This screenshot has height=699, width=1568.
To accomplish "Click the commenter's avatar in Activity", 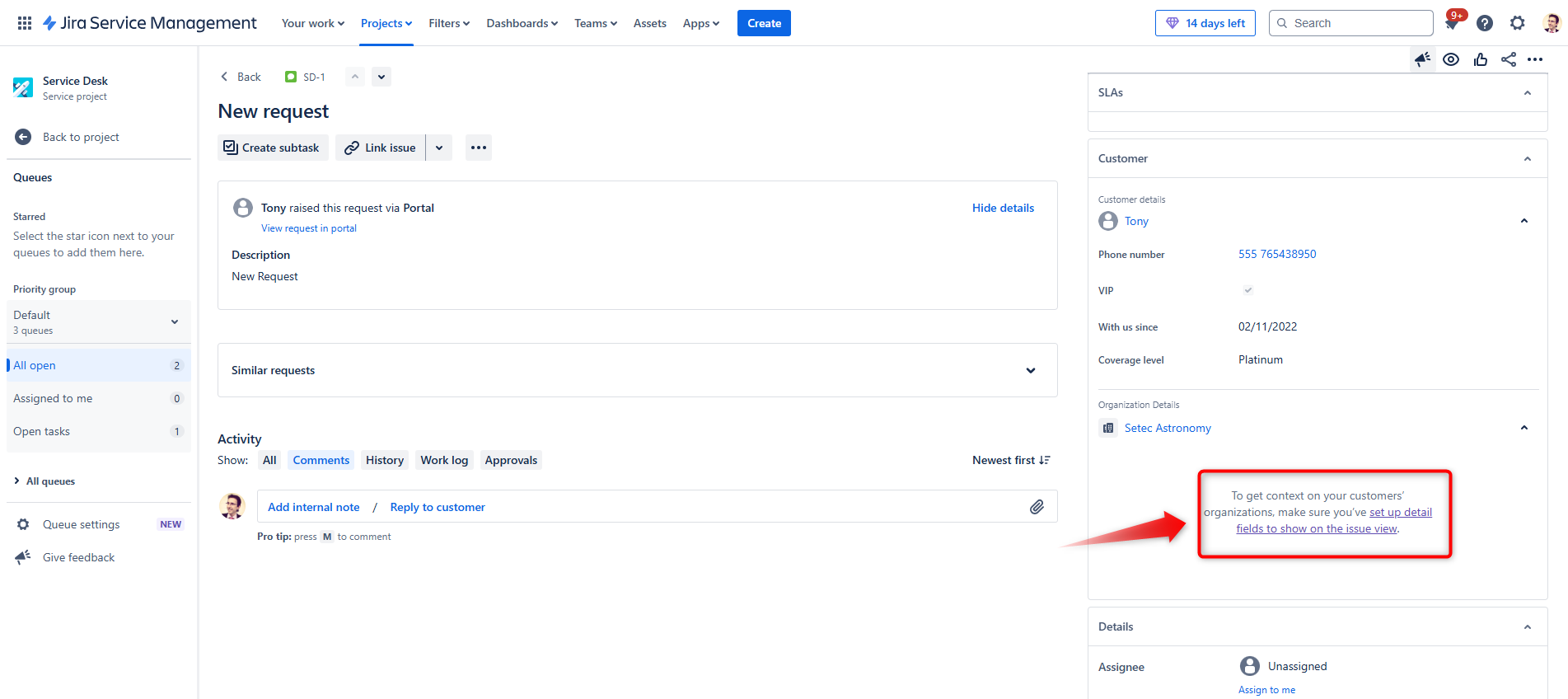I will point(232,506).
